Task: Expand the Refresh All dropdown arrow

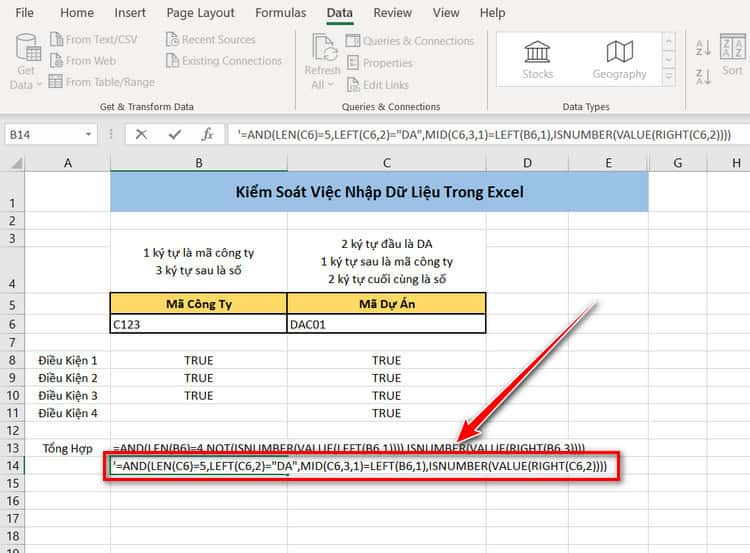Action: 330,85
